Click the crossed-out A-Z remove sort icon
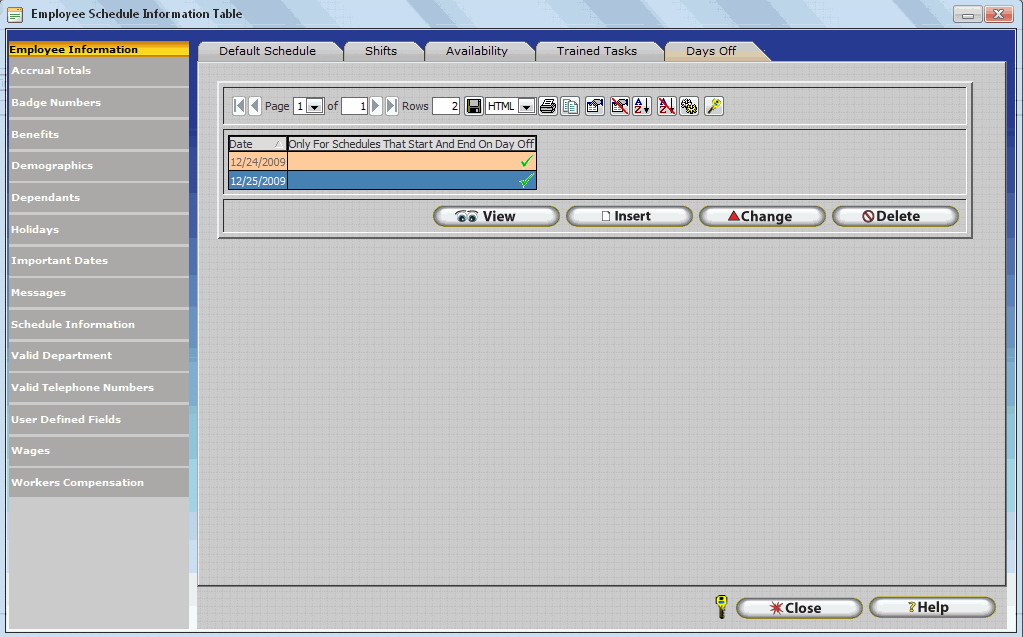Screen dimensions: 1023x637 (x=666, y=106)
